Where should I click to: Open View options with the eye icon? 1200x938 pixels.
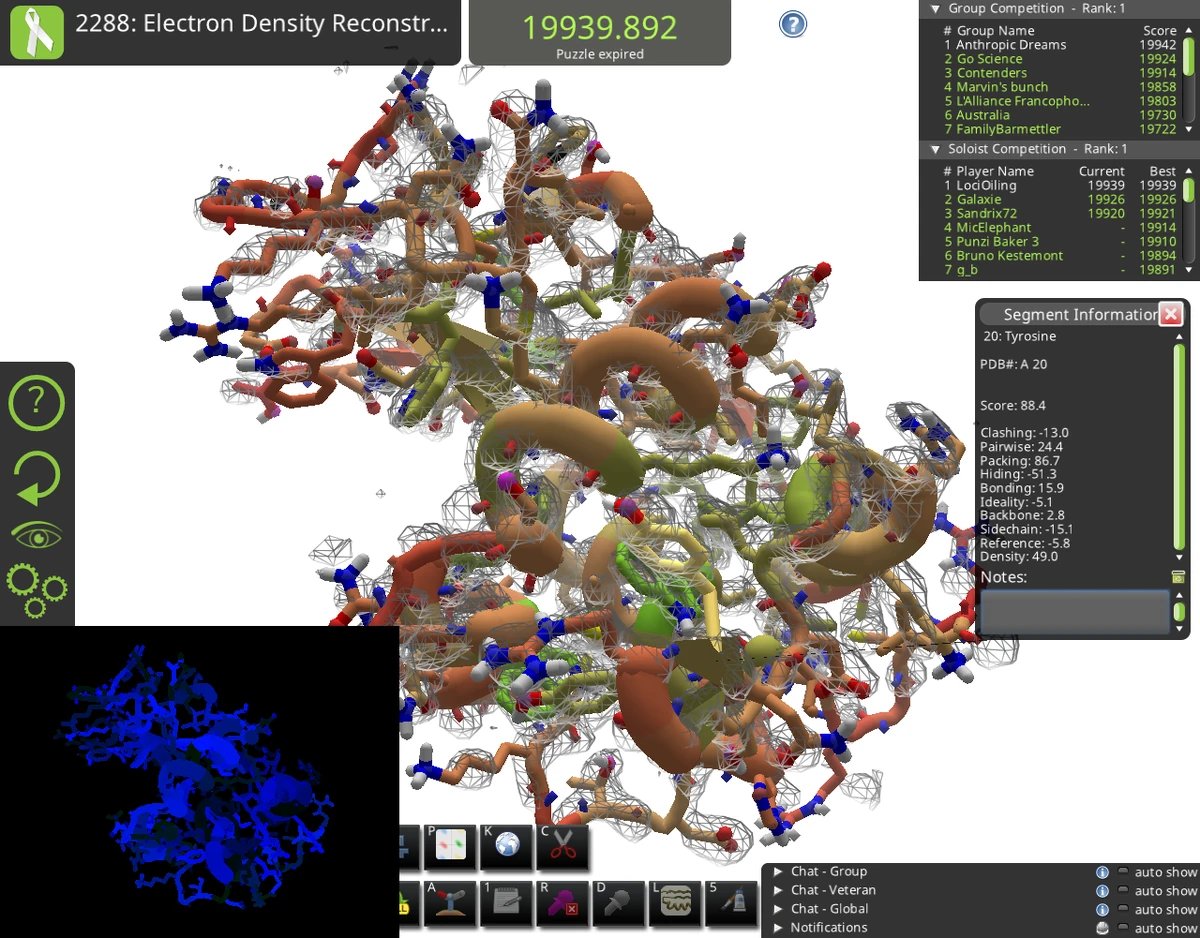37,533
